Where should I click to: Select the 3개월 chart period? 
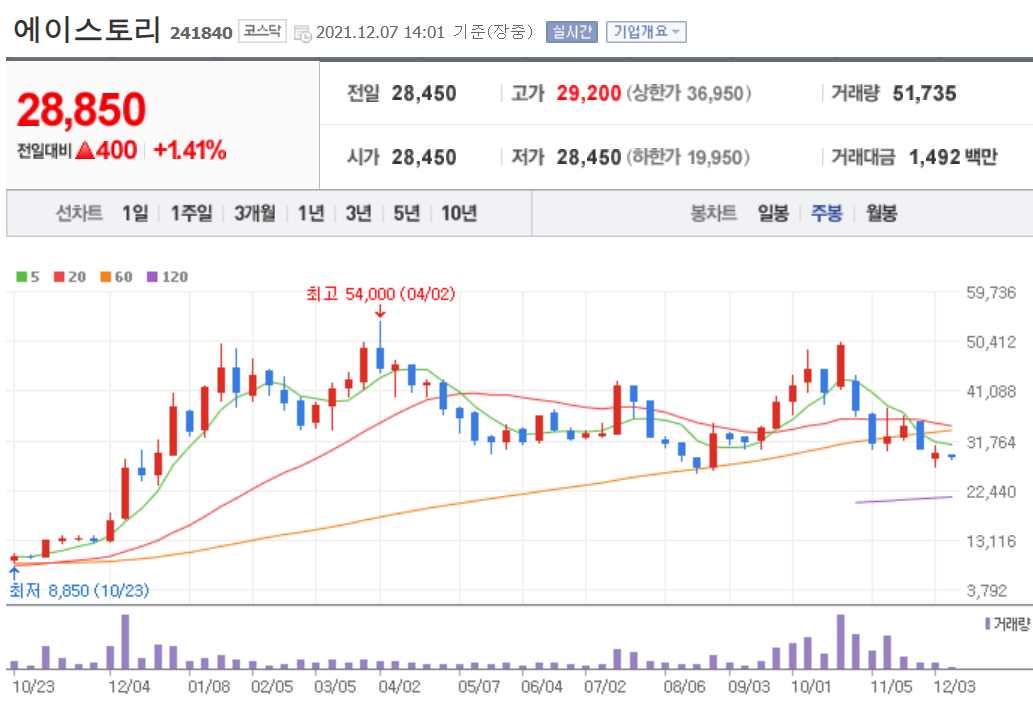pos(252,213)
